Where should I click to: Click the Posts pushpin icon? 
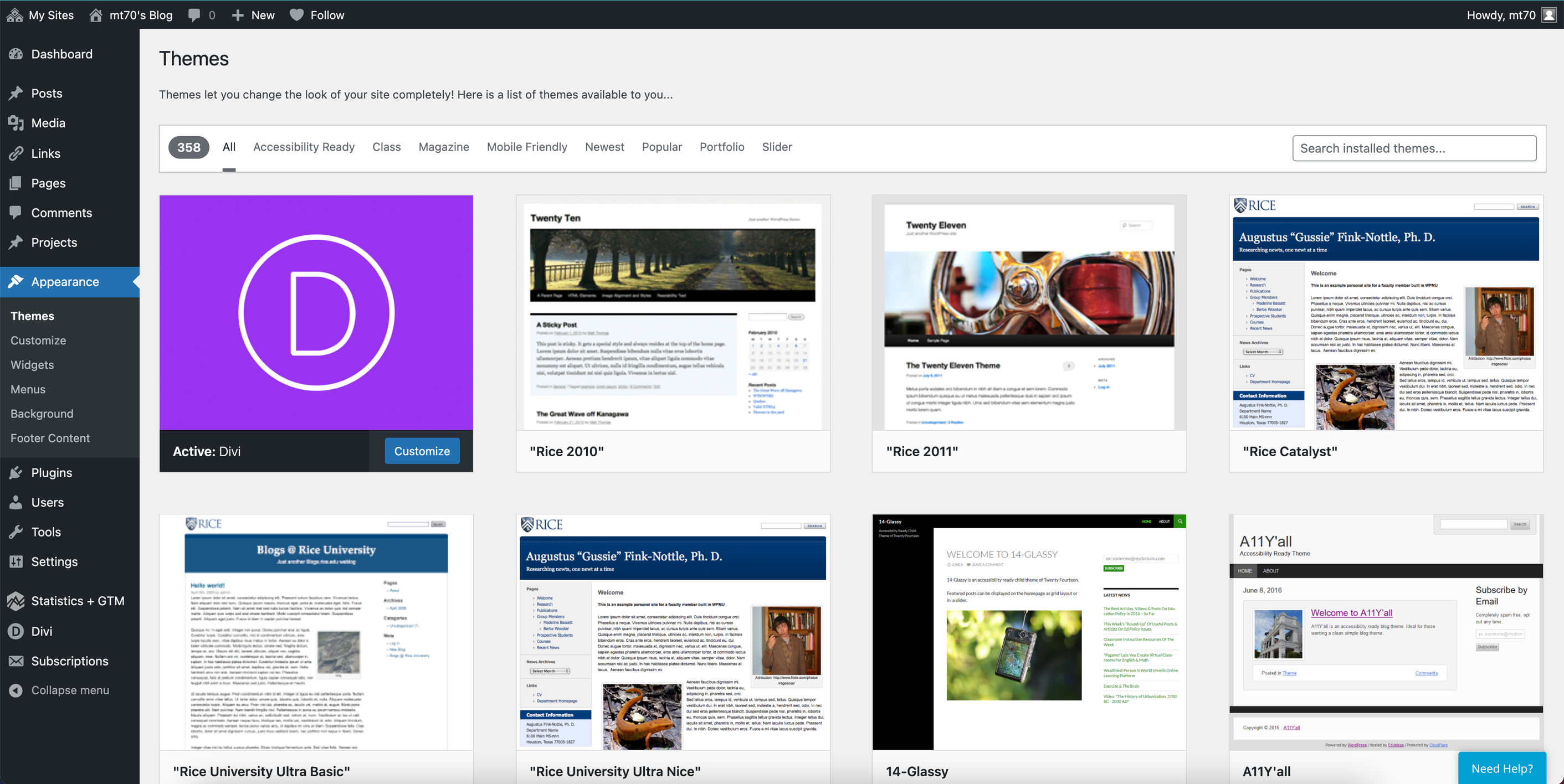16,94
